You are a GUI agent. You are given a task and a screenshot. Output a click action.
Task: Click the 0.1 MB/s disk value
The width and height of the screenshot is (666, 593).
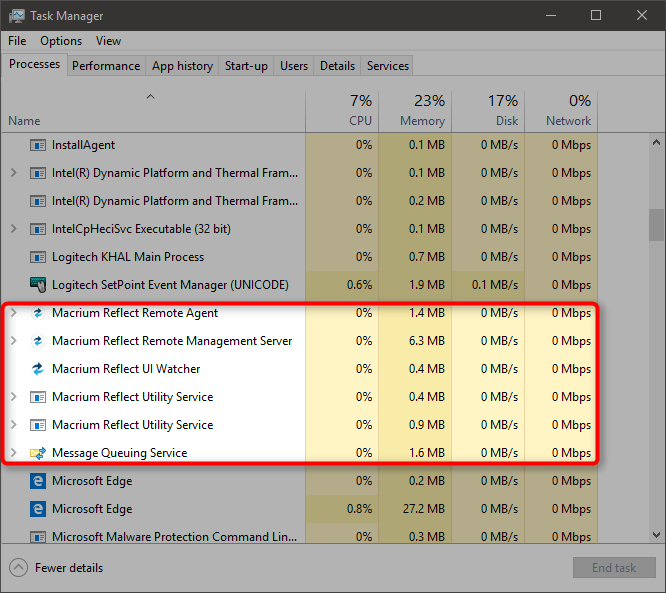[x=495, y=285]
